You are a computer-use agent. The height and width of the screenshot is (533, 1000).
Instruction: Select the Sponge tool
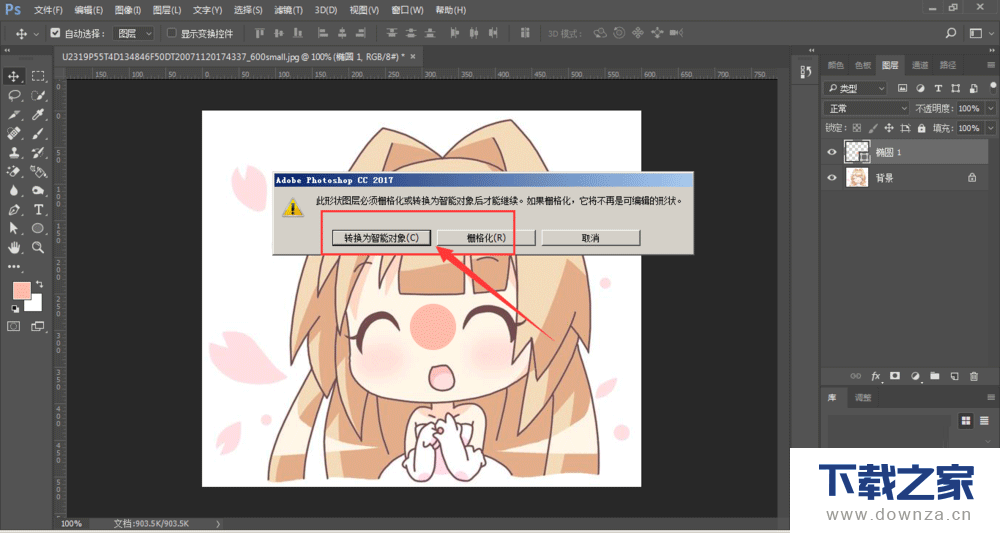tap(38, 191)
